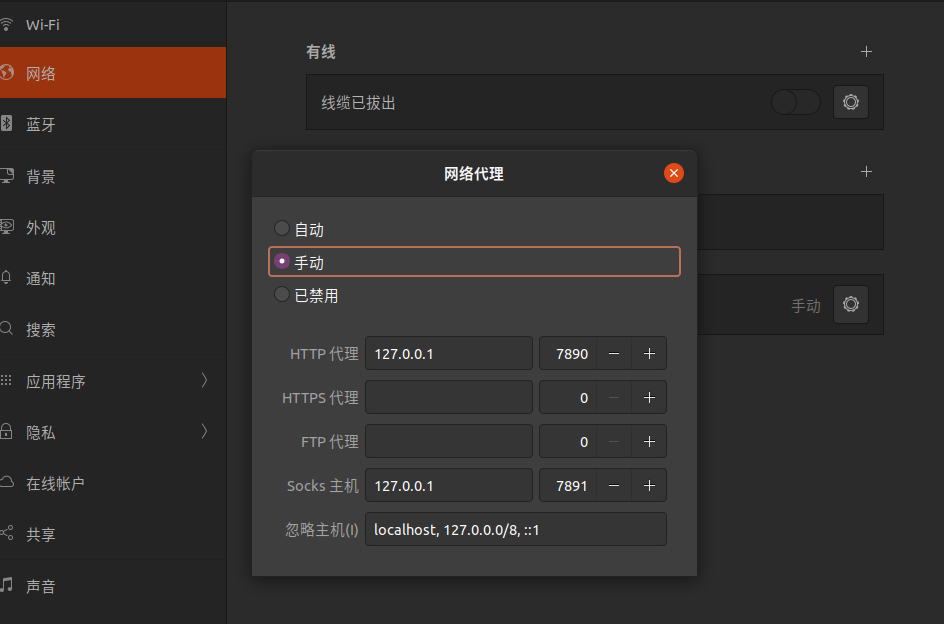Open 搜索 from the sidebar

(x=10, y=329)
